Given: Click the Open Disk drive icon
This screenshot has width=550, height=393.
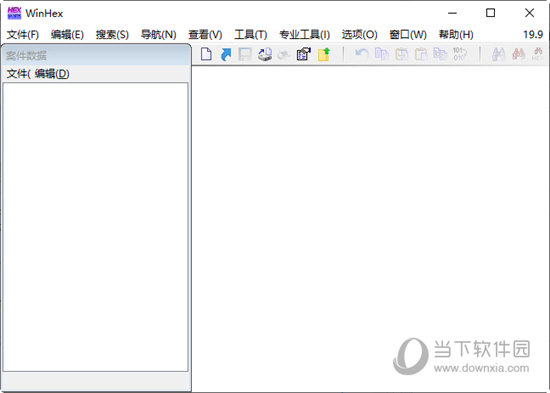Looking at the screenshot, I should tap(265, 54).
